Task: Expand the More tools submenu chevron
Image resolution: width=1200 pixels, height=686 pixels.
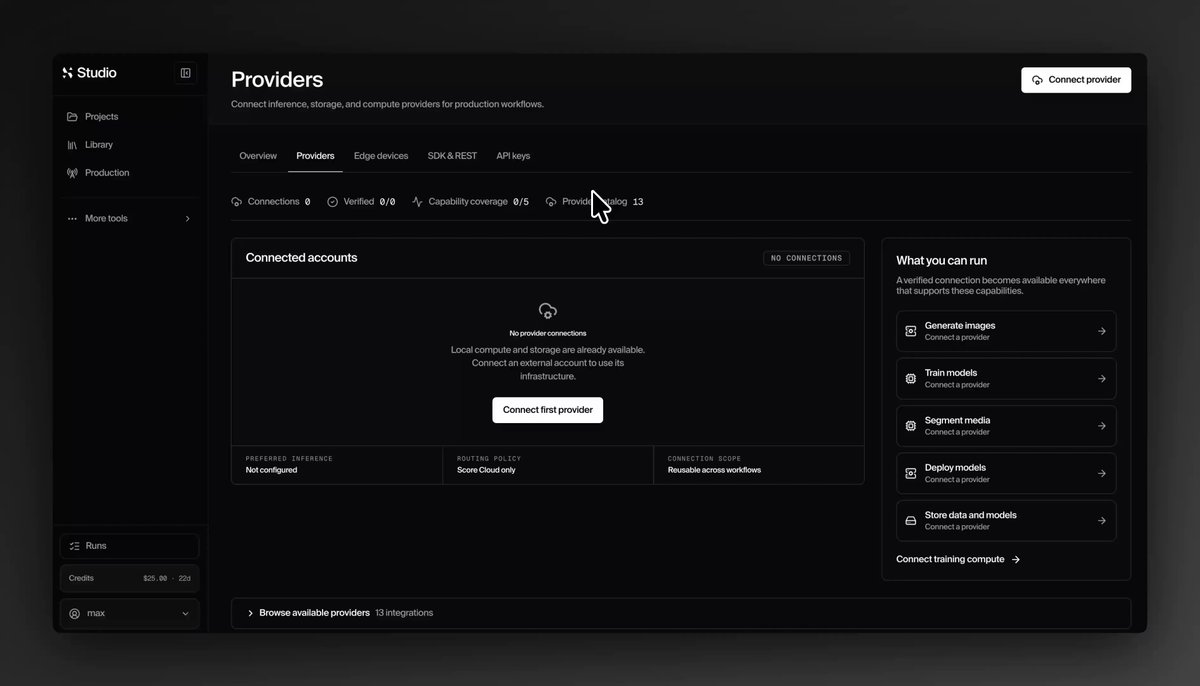Action: click(187, 218)
